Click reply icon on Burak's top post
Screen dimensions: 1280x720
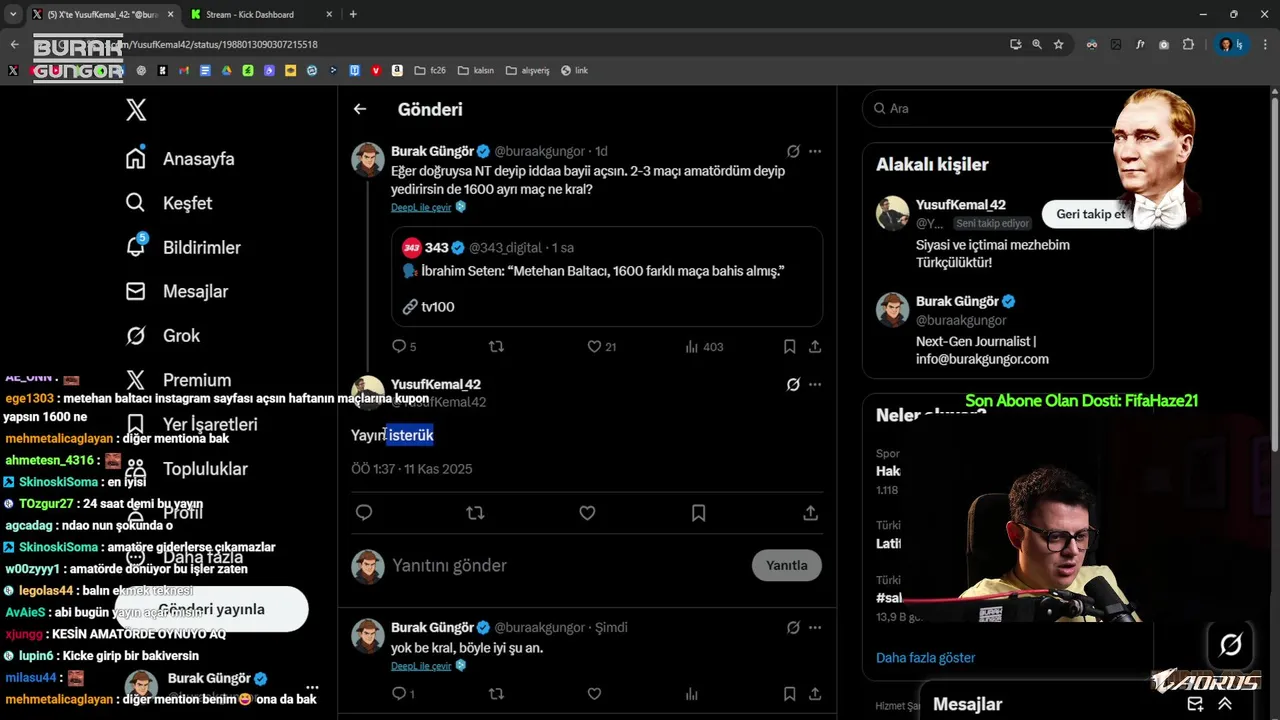399,347
